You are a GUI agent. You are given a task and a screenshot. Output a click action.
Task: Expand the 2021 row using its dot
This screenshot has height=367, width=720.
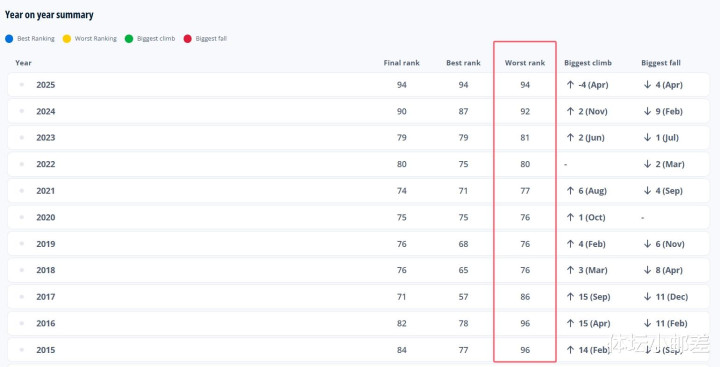tap(22, 191)
